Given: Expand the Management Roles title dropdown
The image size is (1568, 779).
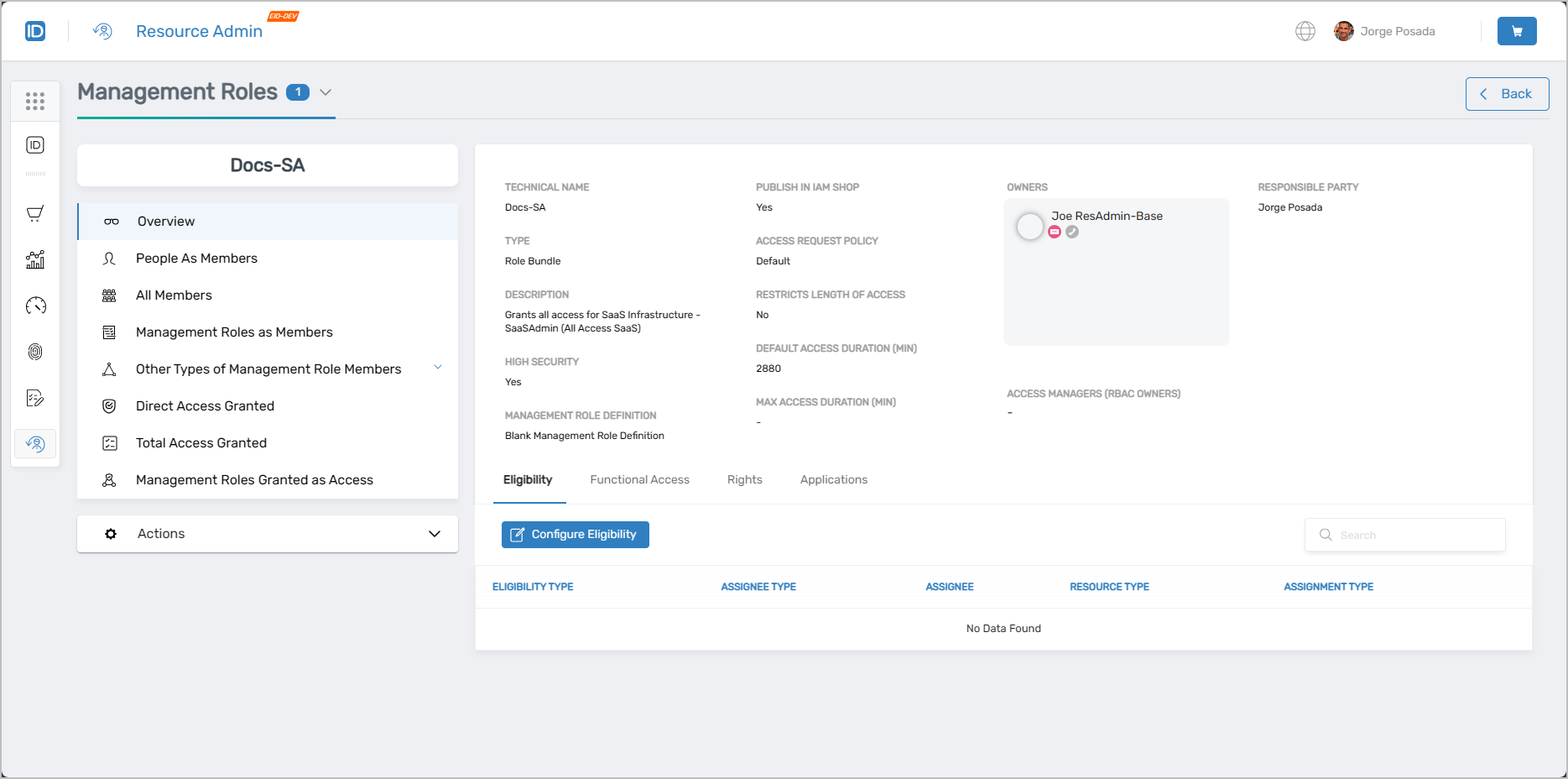Looking at the screenshot, I should [x=326, y=92].
